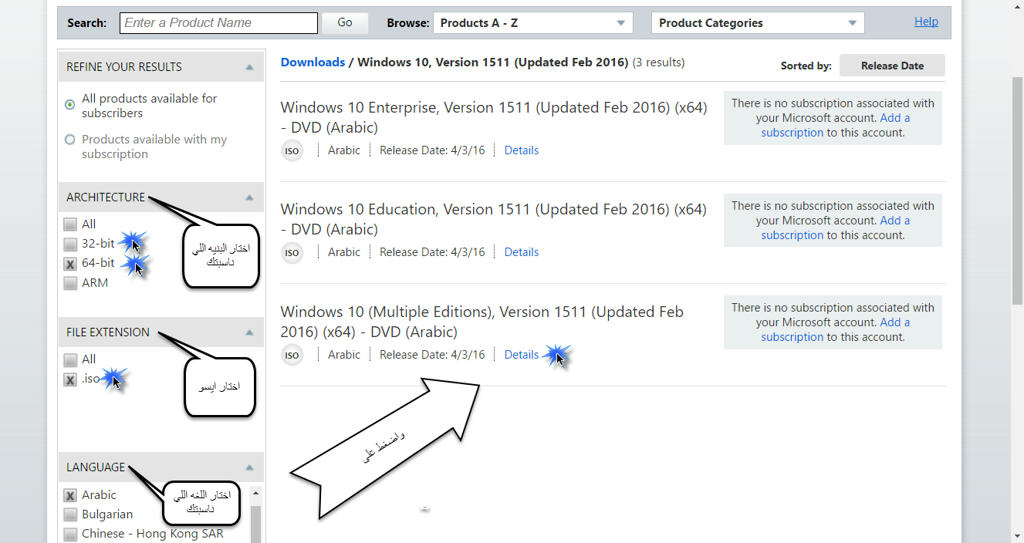Image resolution: width=1024 pixels, height=543 pixels.
Task: Click the language list scroll up arrow
Action: click(x=256, y=493)
